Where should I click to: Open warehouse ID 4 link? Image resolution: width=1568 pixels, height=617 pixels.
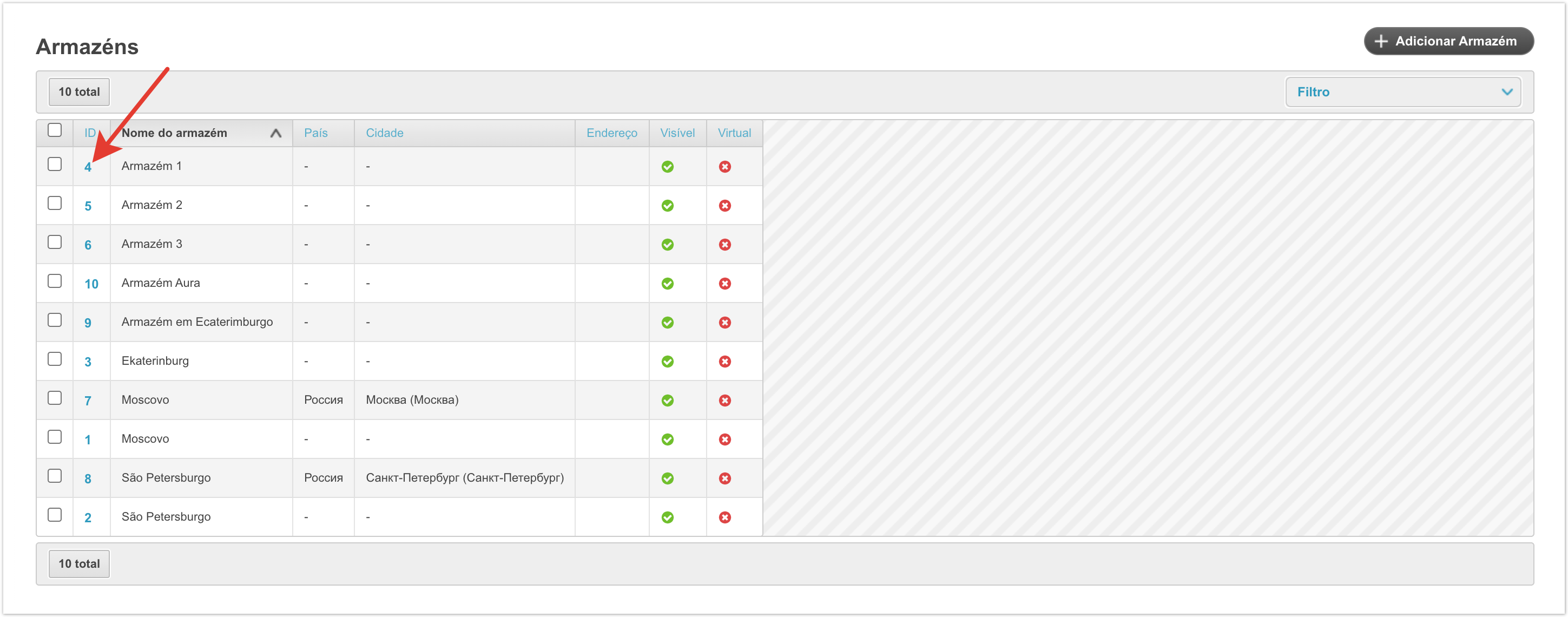tap(88, 167)
